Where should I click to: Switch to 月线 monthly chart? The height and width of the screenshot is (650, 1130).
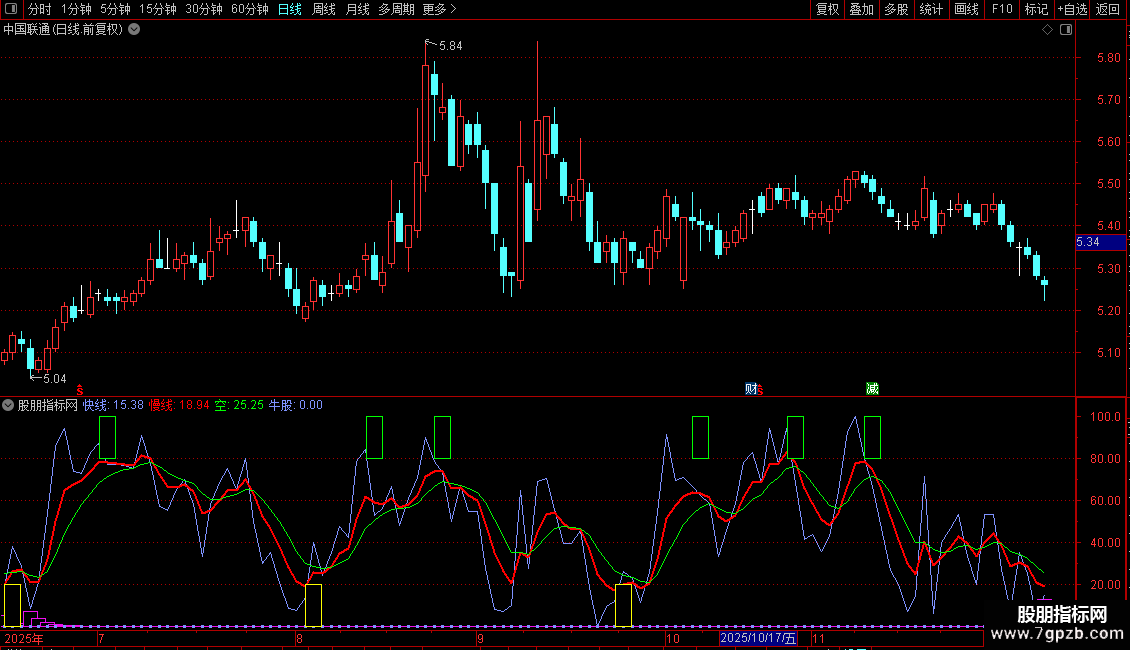(x=357, y=9)
